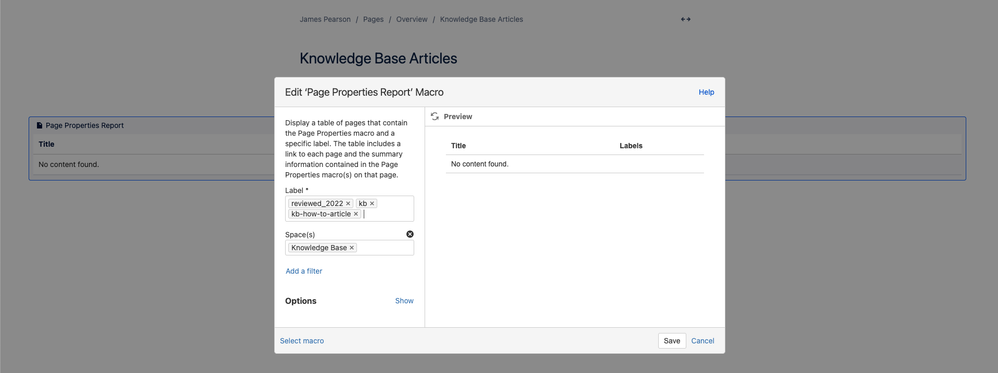Click the Options heading
Viewport: 998px width, 373px height.
pyautogui.click(x=300, y=301)
